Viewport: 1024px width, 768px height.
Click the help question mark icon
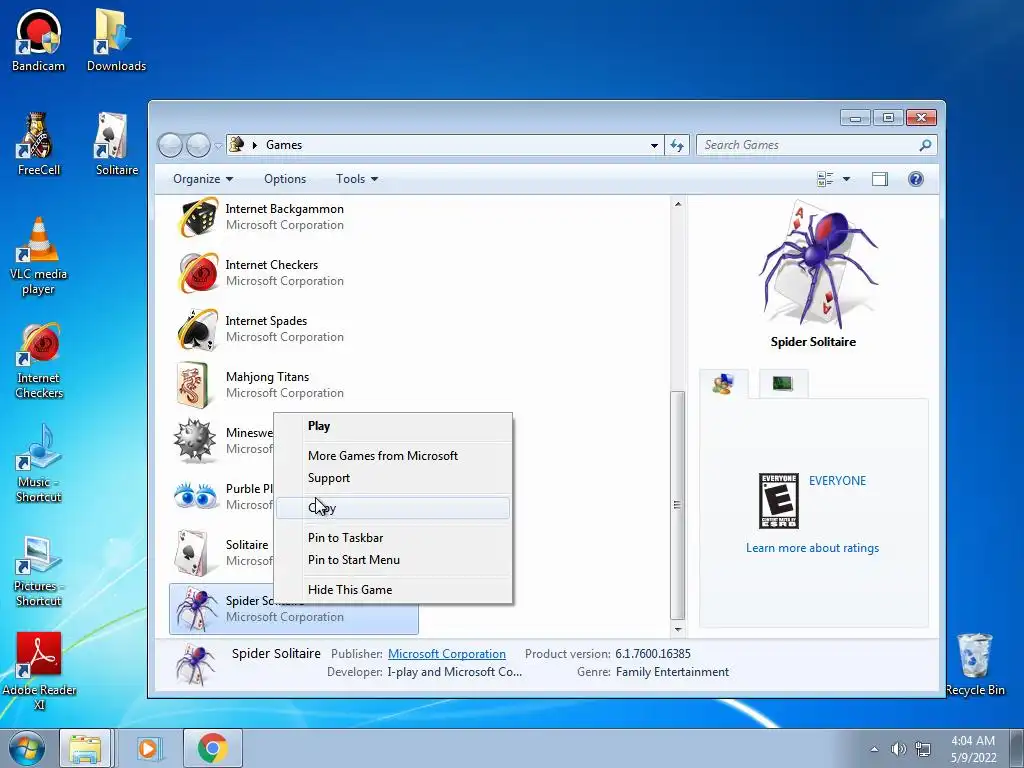pos(916,179)
